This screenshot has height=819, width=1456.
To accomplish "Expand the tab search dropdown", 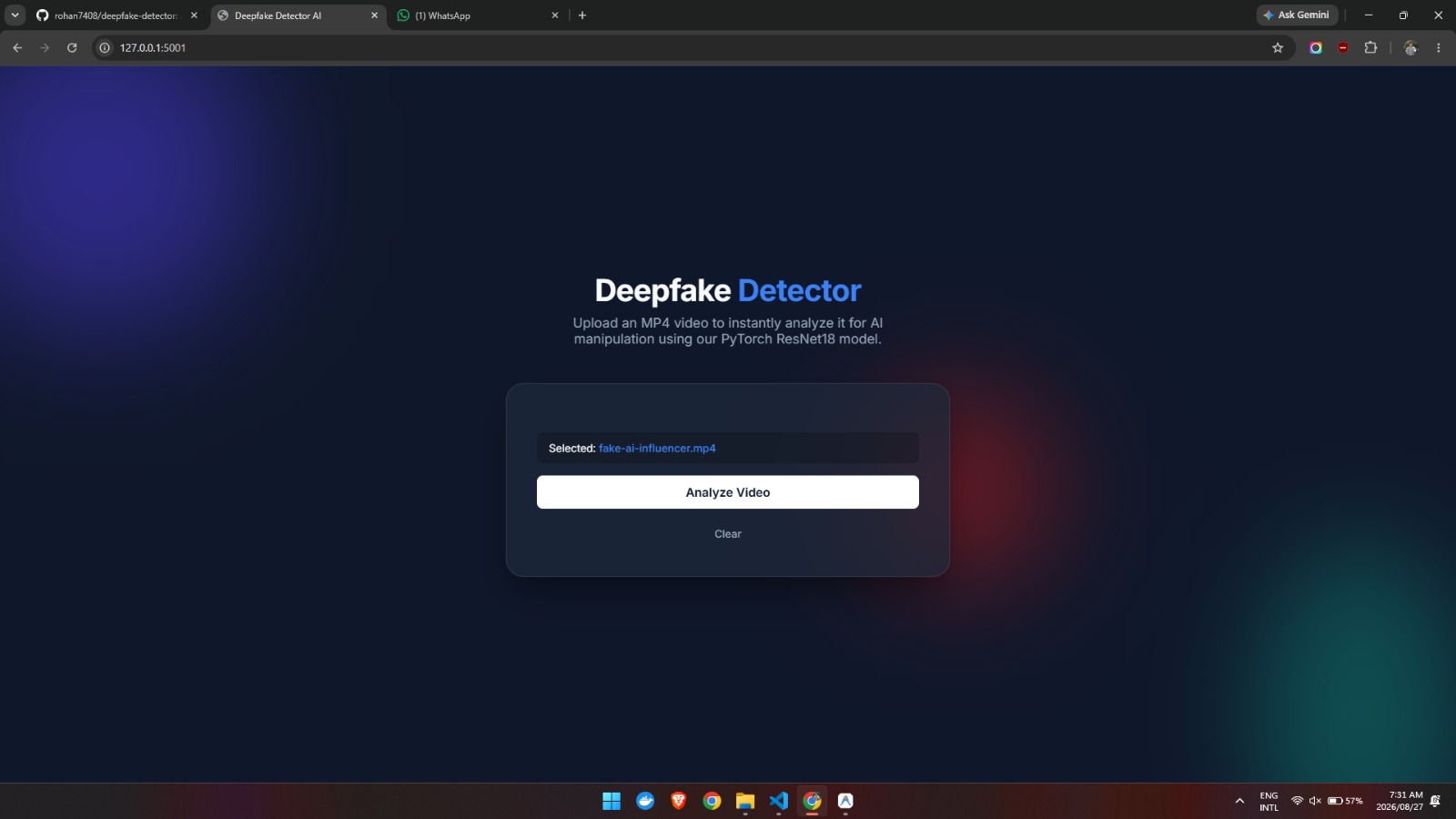I will (15, 15).
